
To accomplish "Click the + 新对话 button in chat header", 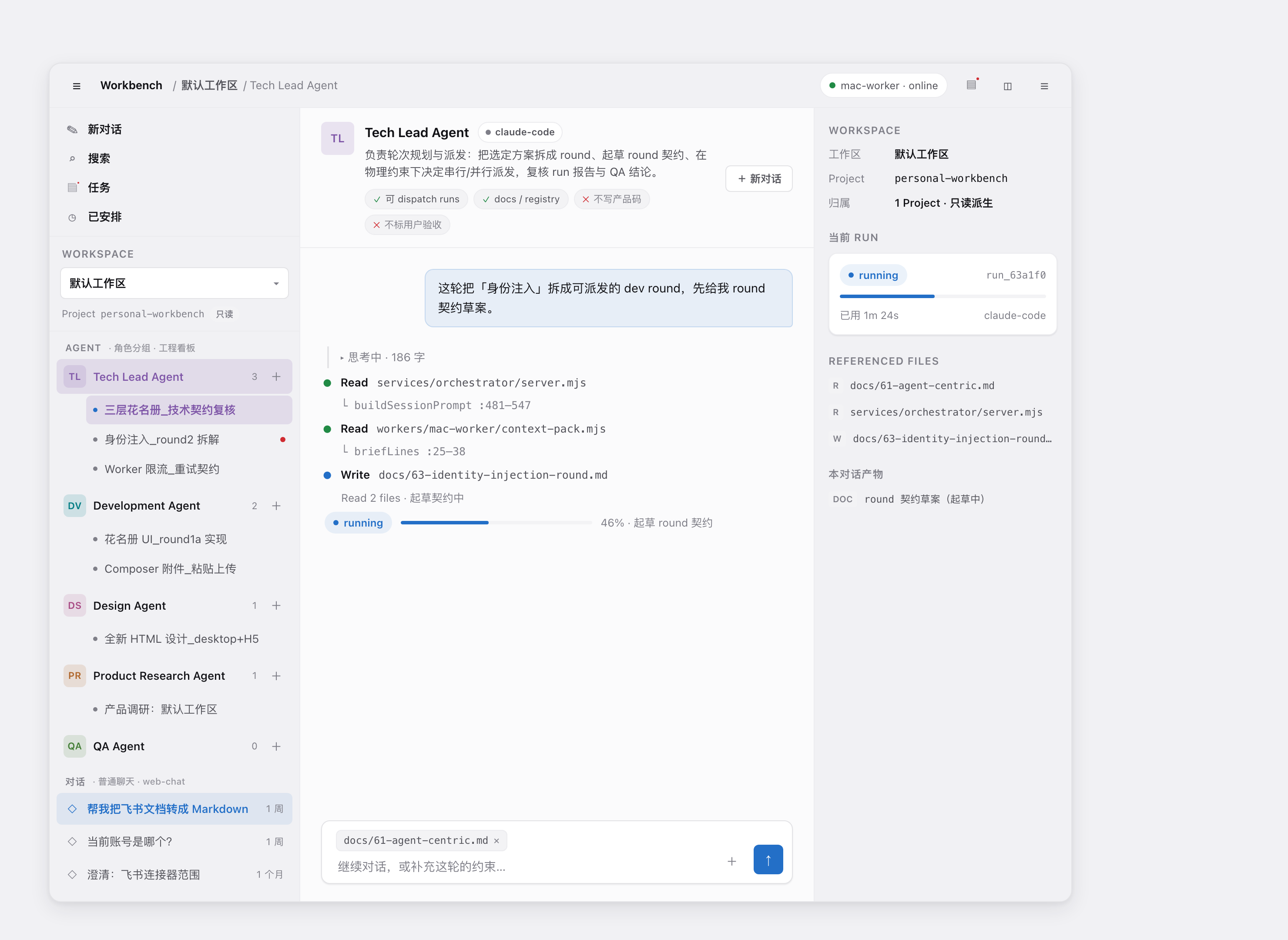I will tap(759, 179).
